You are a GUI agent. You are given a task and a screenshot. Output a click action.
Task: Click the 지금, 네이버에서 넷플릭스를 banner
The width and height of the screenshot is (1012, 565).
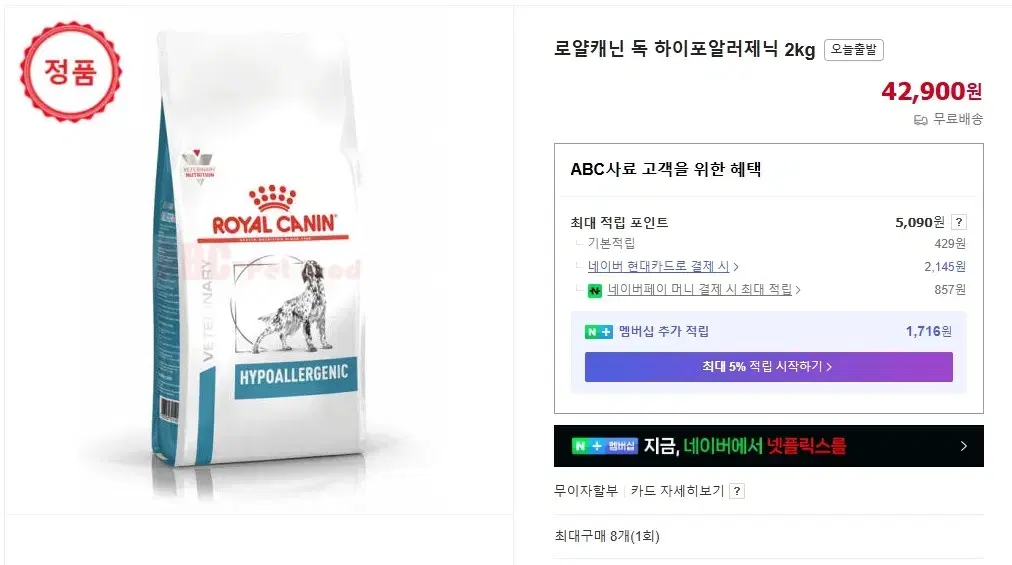click(x=768, y=446)
